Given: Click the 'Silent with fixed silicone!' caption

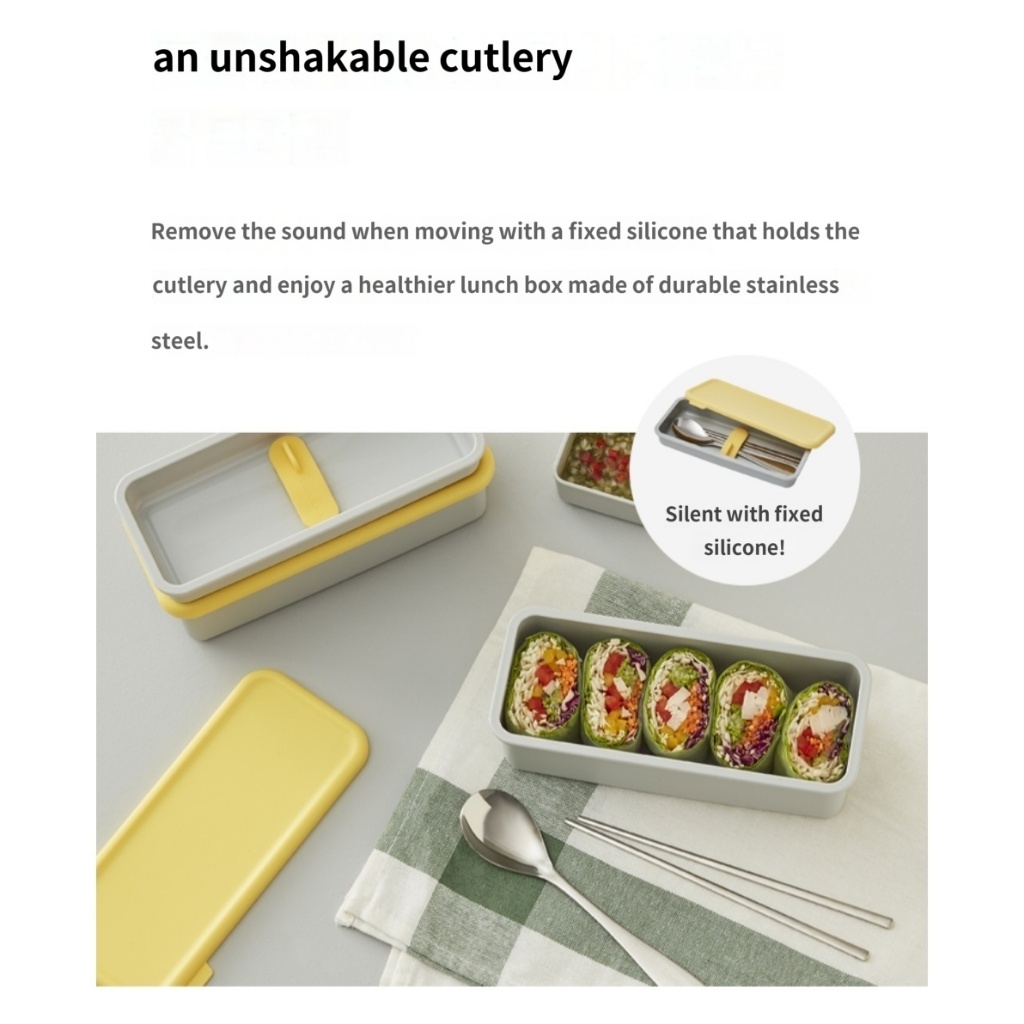Looking at the screenshot, I should click(x=744, y=530).
